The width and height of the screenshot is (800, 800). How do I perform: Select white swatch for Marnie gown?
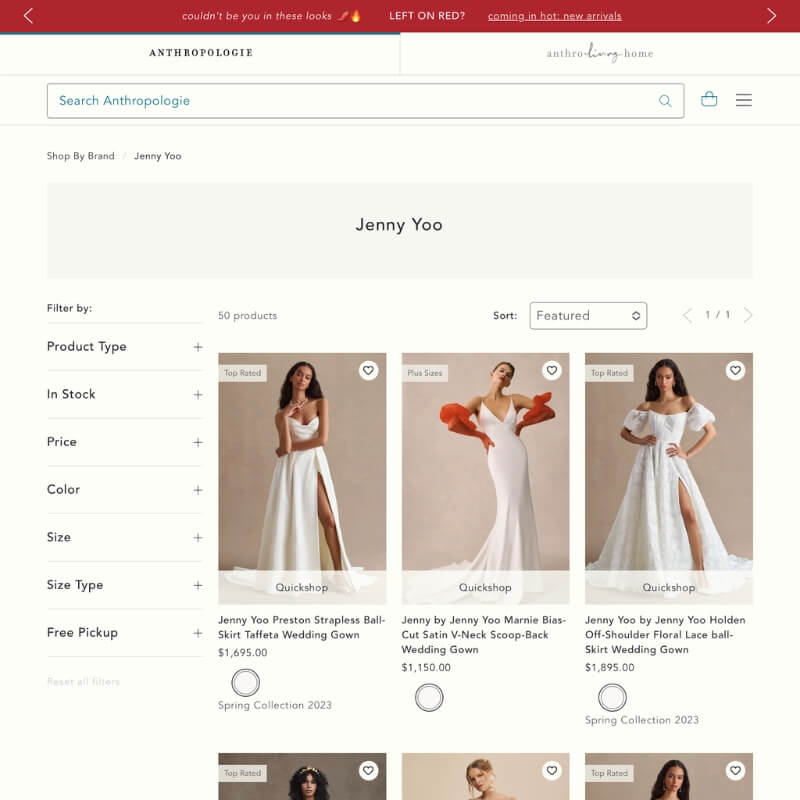[x=429, y=697]
